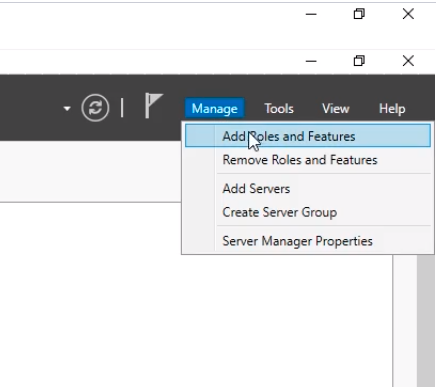436x387 pixels.
Task: Choose Add Roles and Features
Action: point(308,136)
